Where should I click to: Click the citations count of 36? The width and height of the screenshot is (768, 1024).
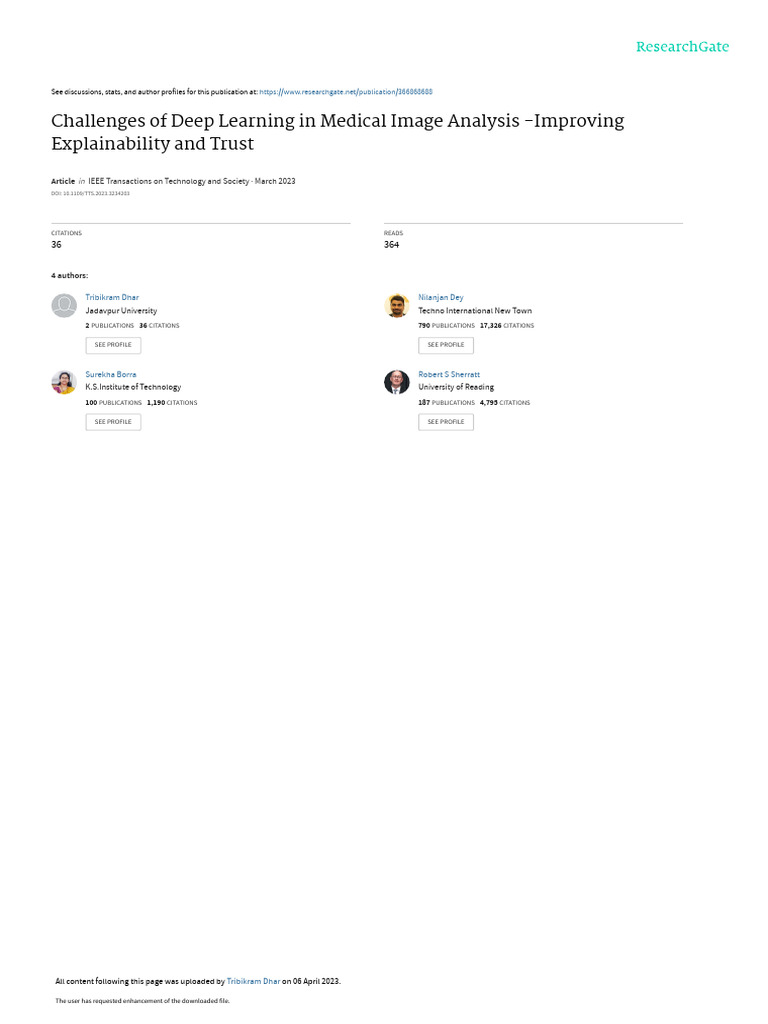pyautogui.click(x=56, y=245)
